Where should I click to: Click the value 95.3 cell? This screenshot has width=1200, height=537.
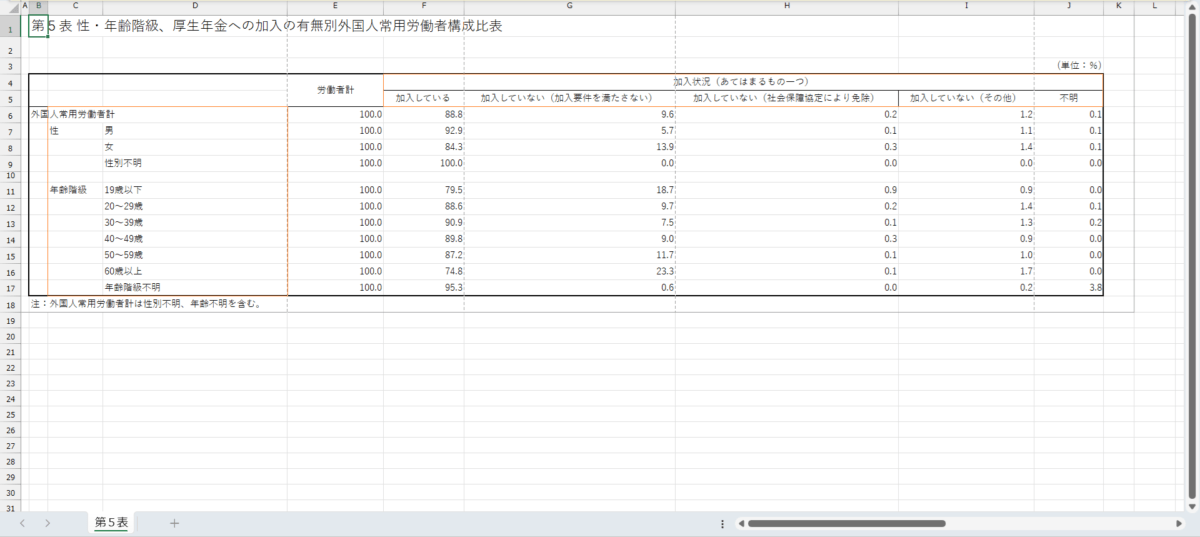click(423, 287)
